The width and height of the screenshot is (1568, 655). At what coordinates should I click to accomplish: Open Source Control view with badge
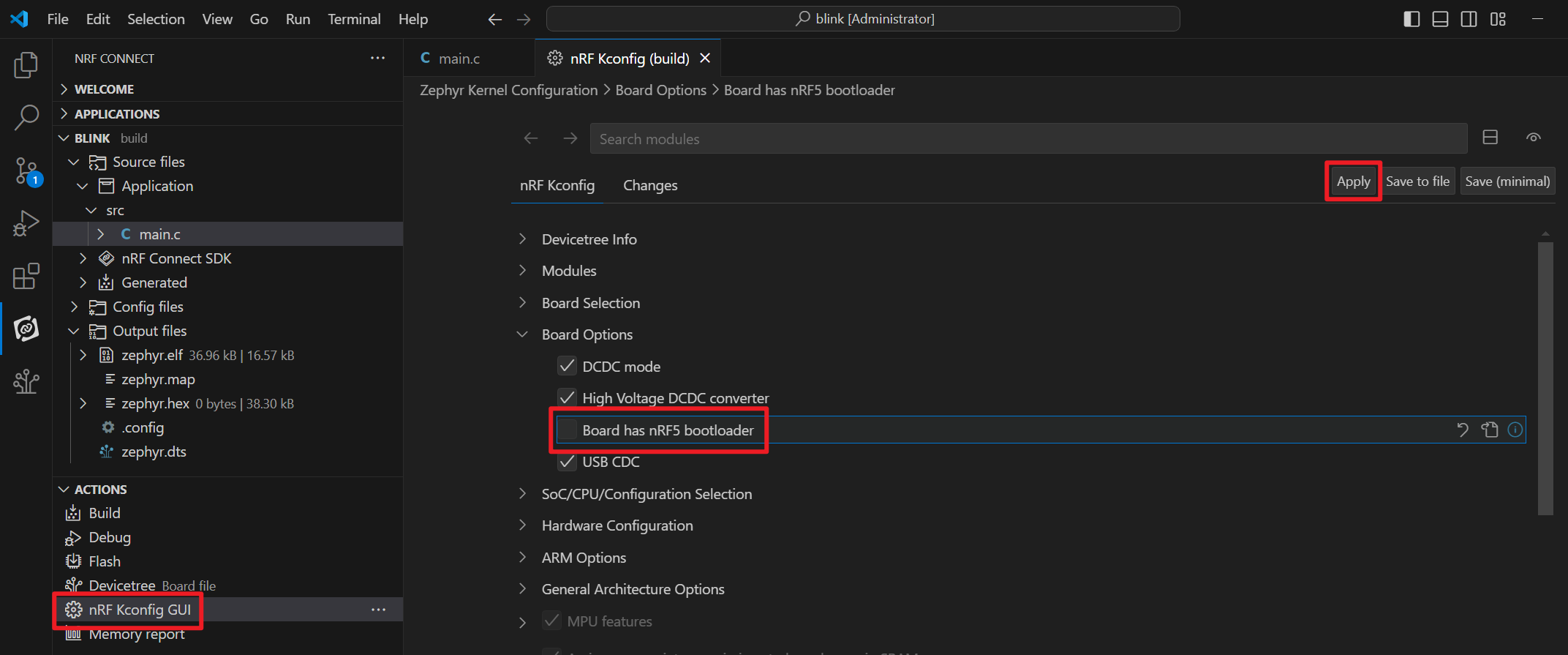point(26,171)
